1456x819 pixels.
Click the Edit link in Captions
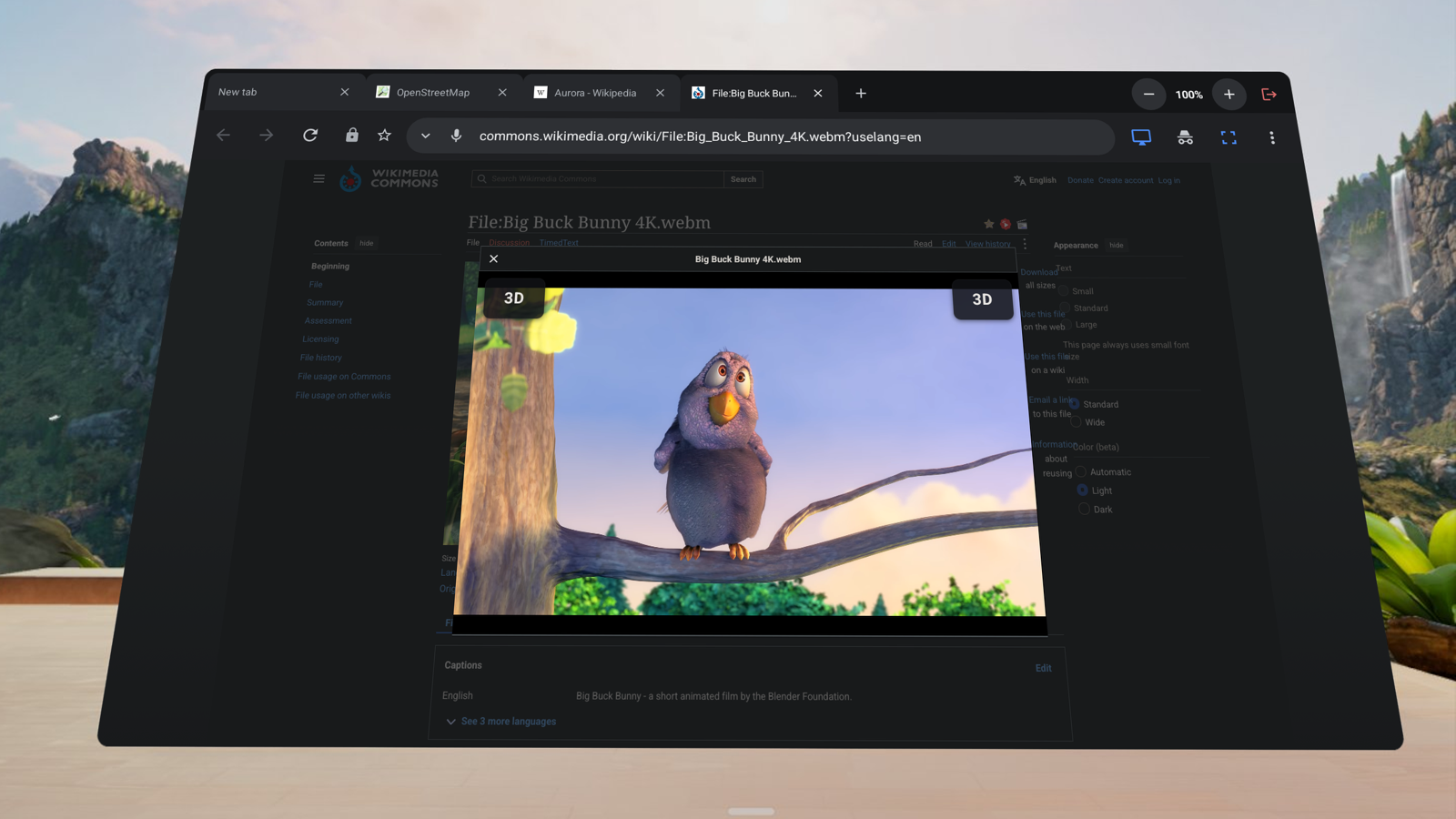1044,668
